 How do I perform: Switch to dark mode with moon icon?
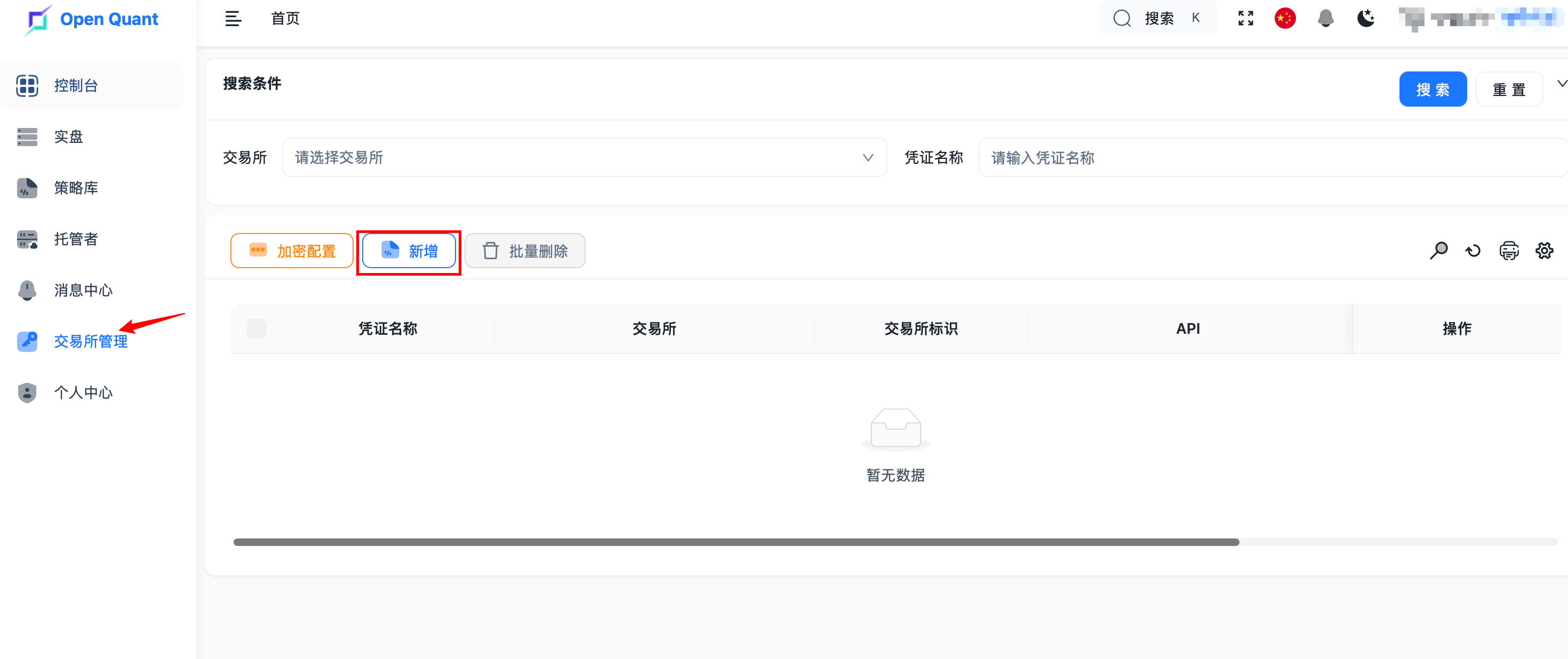(x=1366, y=18)
